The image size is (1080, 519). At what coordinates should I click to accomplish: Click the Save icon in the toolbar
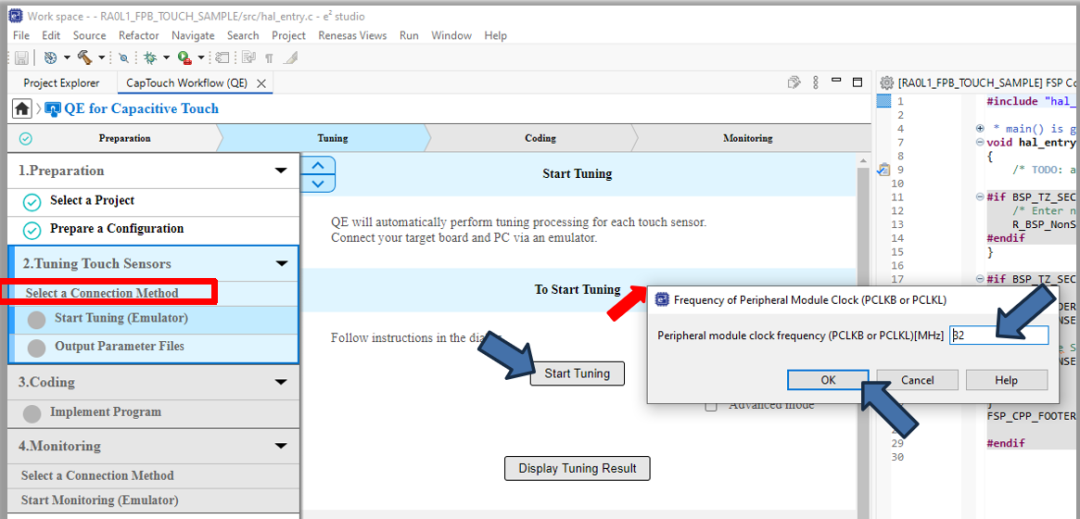(x=21, y=58)
